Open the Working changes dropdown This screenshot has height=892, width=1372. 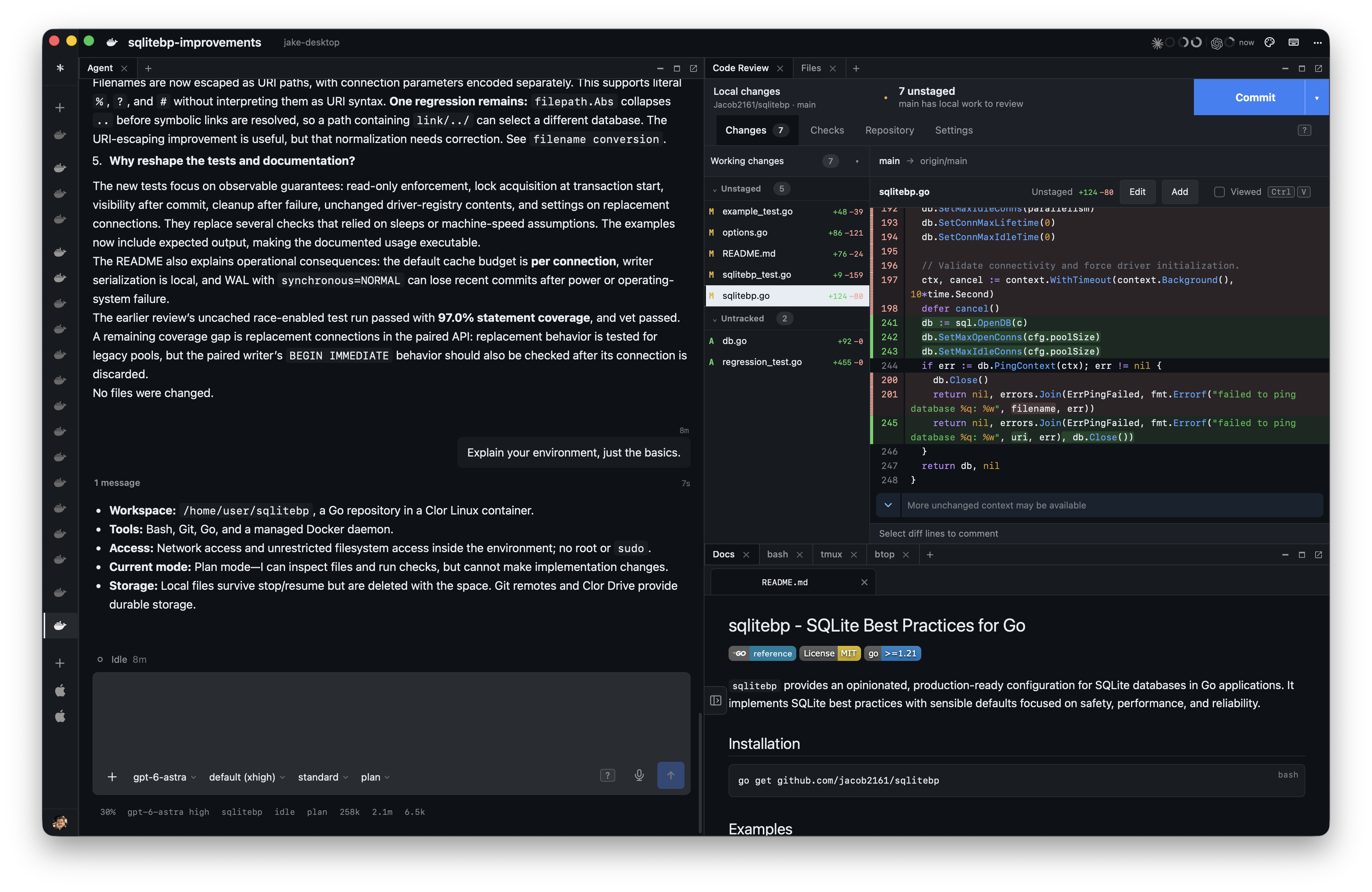click(857, 161)
